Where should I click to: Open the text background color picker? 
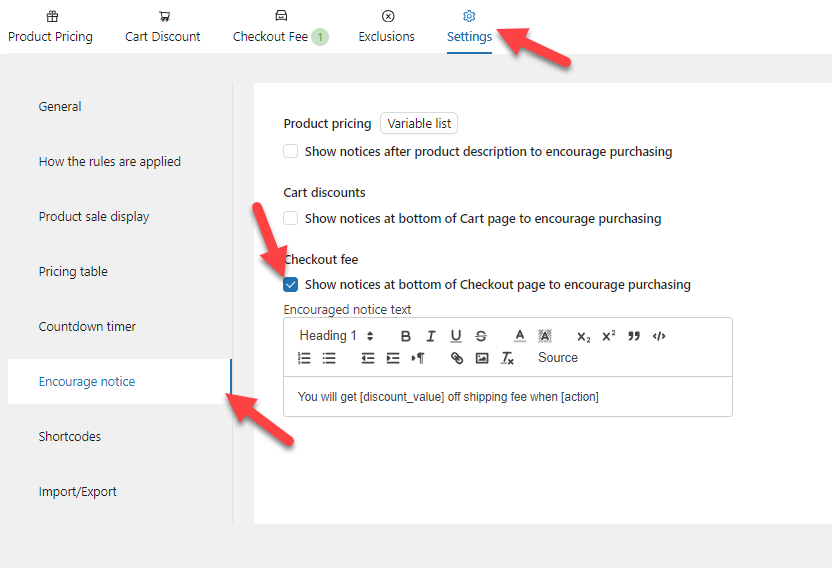click(x=545, y=336)
